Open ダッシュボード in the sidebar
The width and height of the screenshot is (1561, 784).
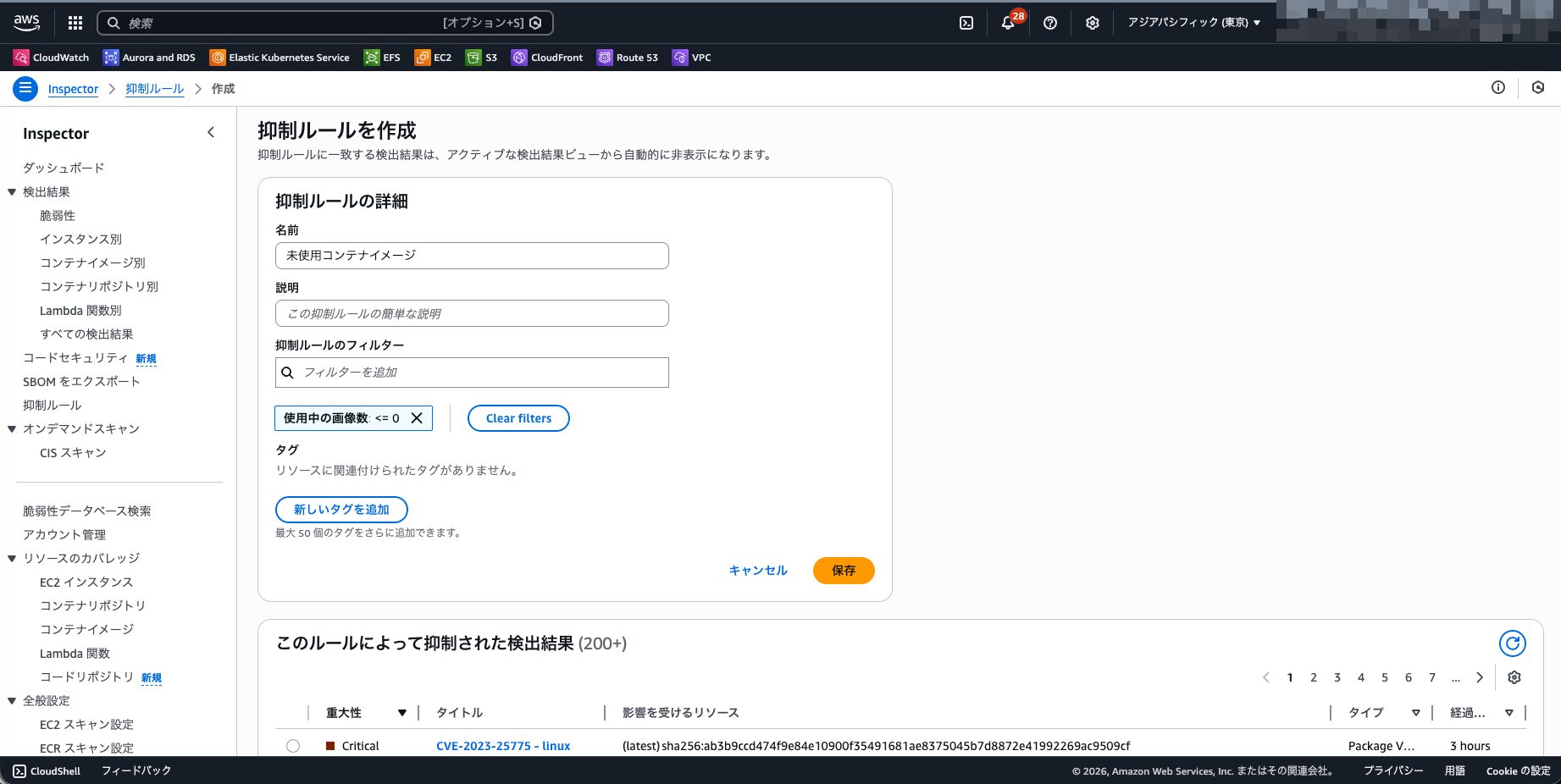pos(64,168)
